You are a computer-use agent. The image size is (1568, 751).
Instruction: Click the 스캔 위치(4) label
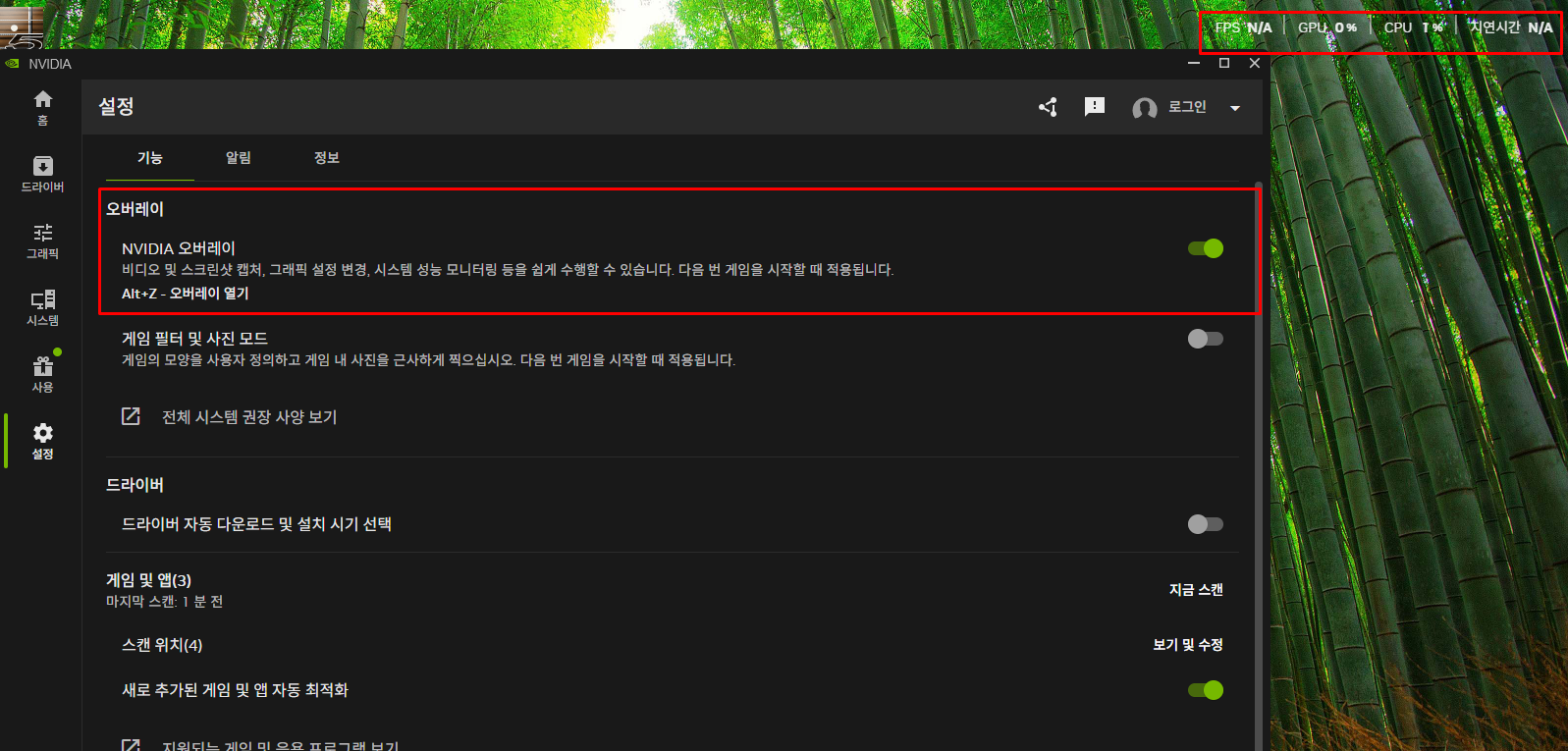pos(162,645)
